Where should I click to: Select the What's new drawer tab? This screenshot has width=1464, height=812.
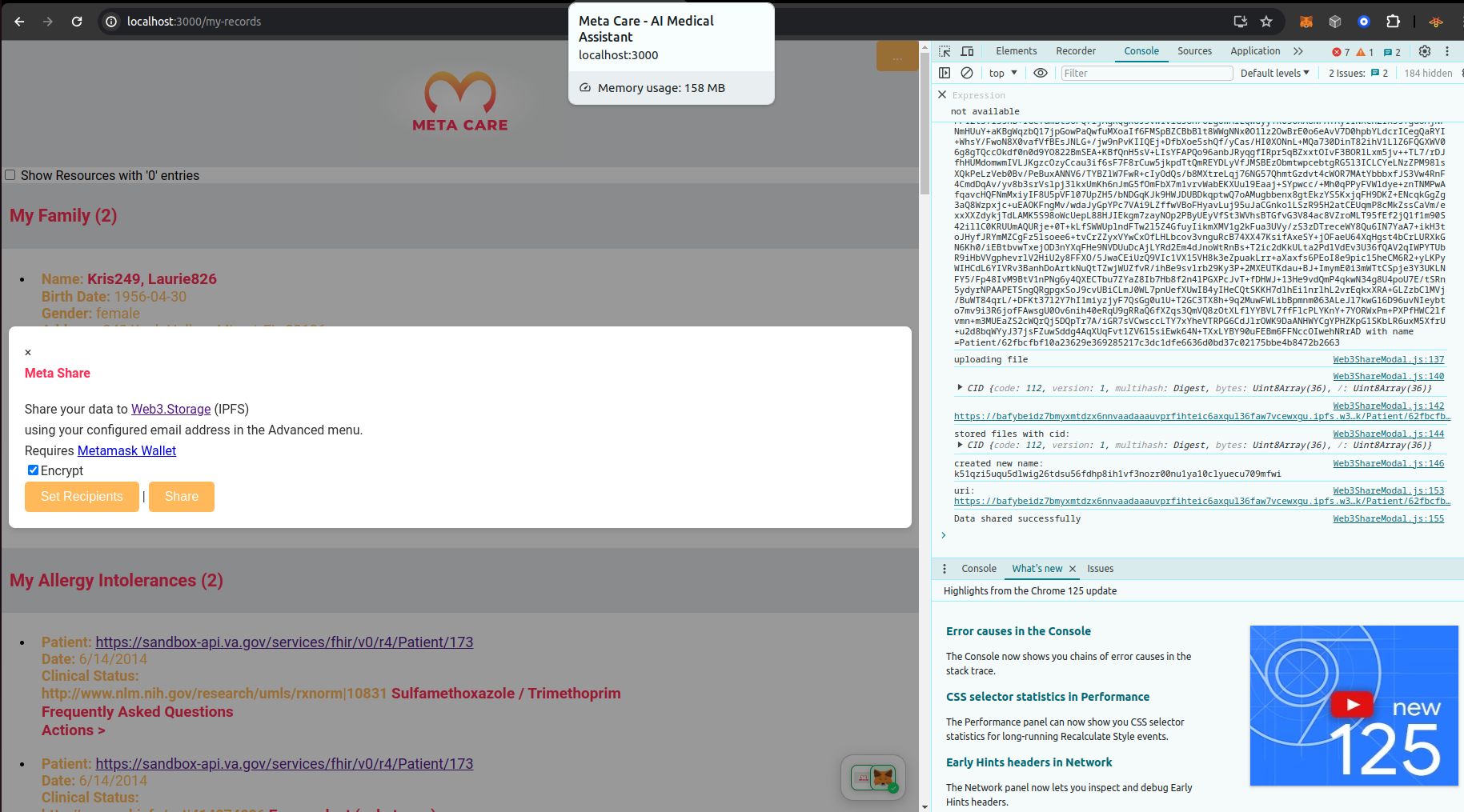pos(1037,569)
